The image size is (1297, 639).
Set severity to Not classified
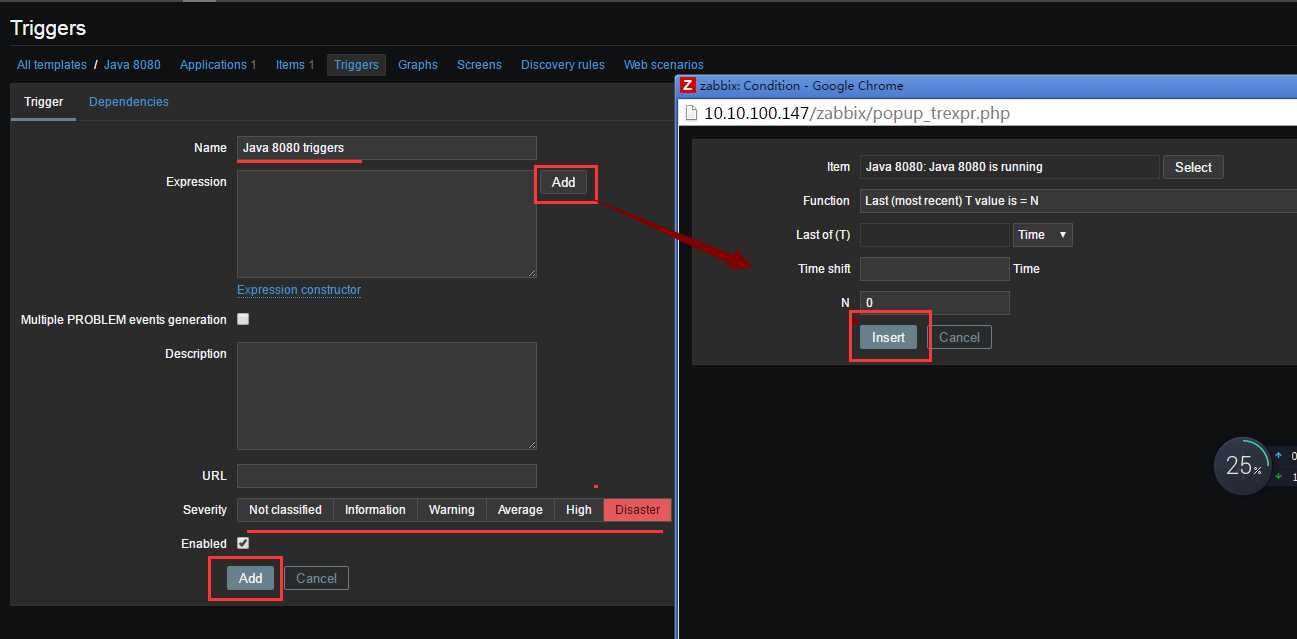[285, 510]
